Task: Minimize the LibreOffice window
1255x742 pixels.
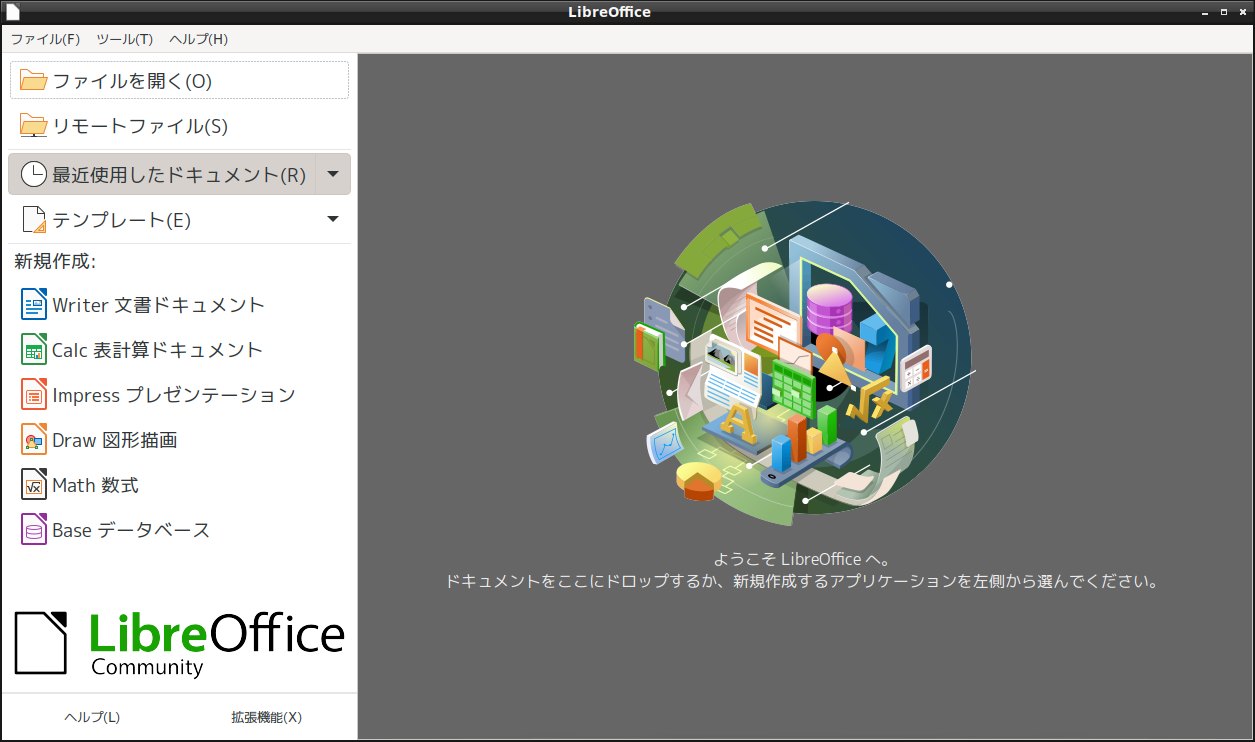Action: (x=1204, y=12)
